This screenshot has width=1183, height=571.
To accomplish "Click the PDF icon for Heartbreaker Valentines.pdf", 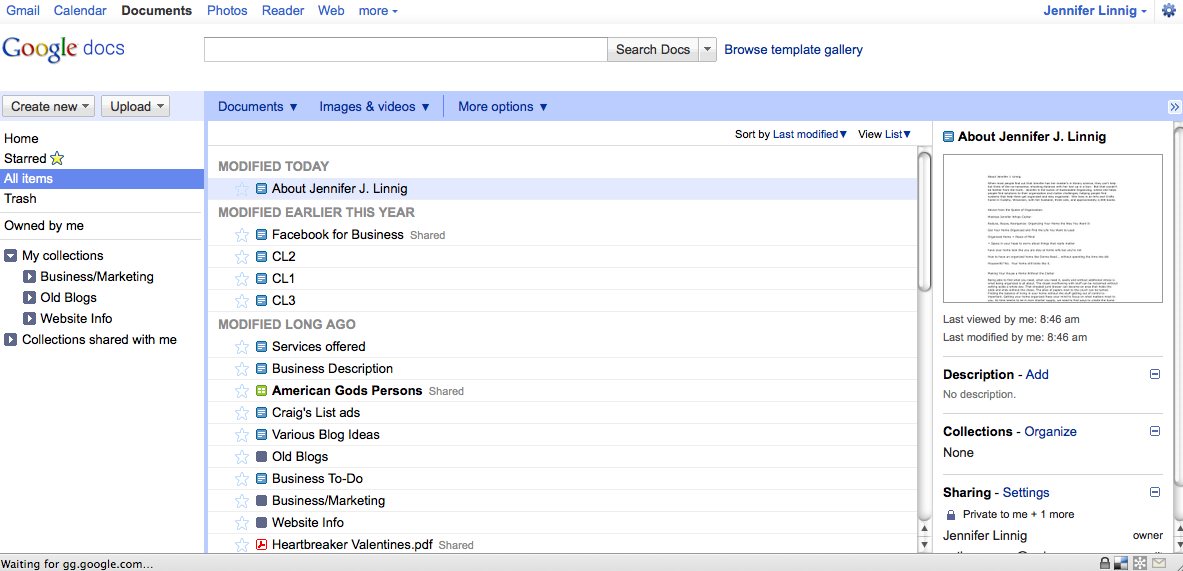I will [262, 544].
